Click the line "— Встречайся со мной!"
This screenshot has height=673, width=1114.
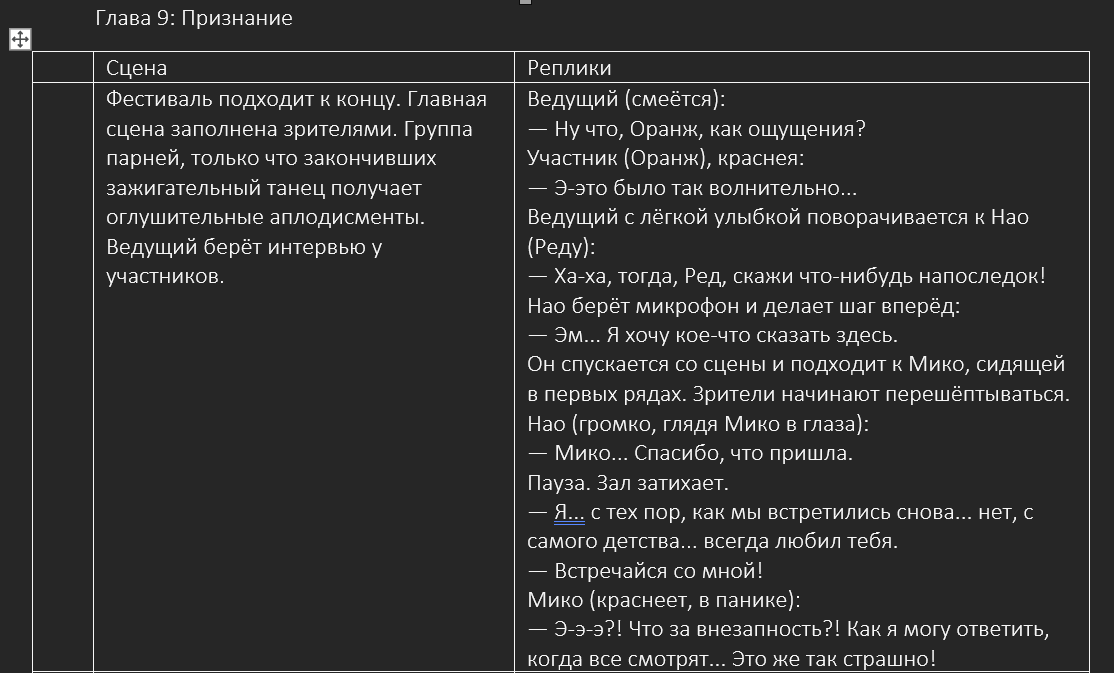point(645,571)
